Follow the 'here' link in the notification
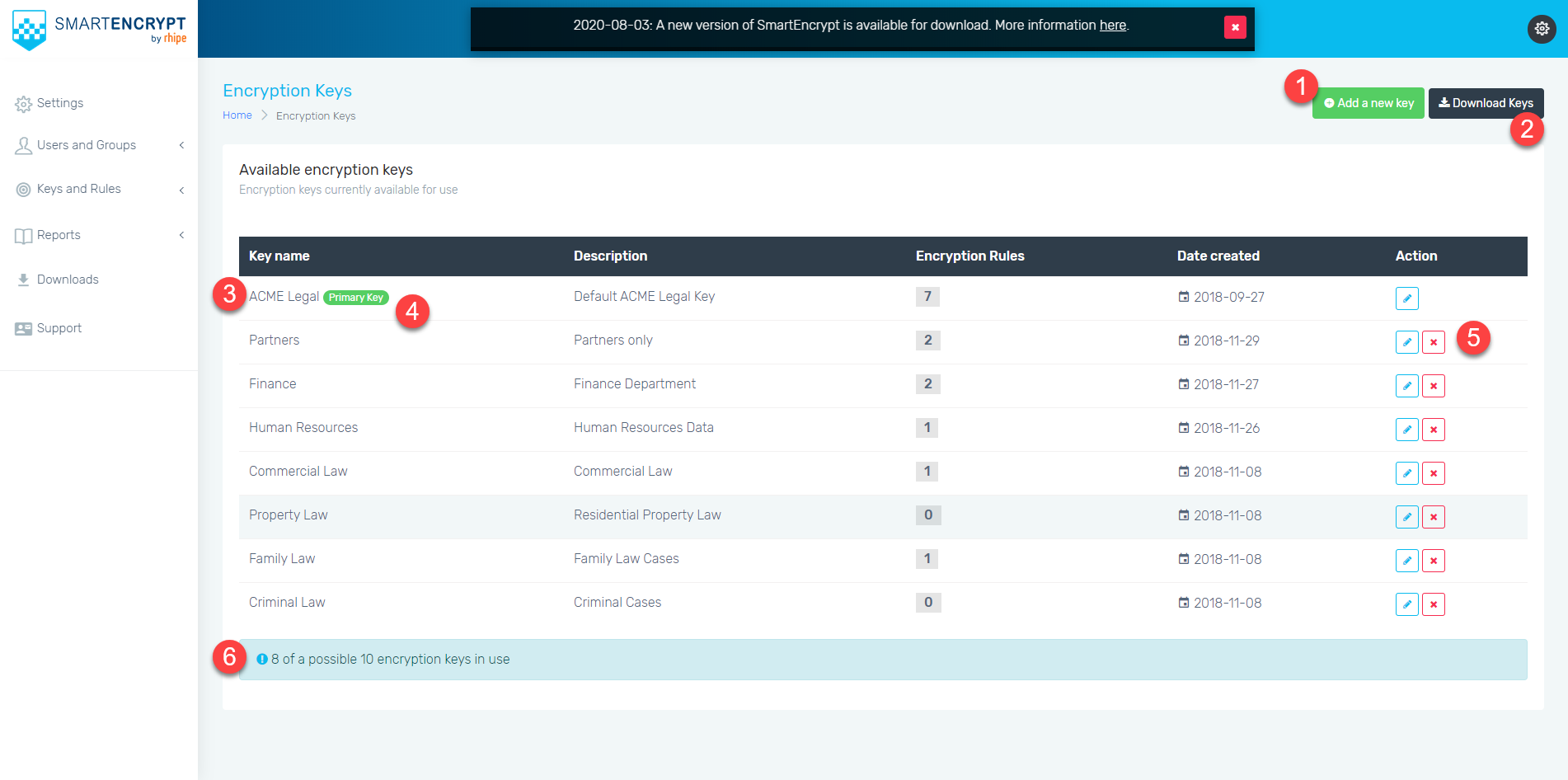The height and width of the screenshot is (780, 1568). (1112, 25)
